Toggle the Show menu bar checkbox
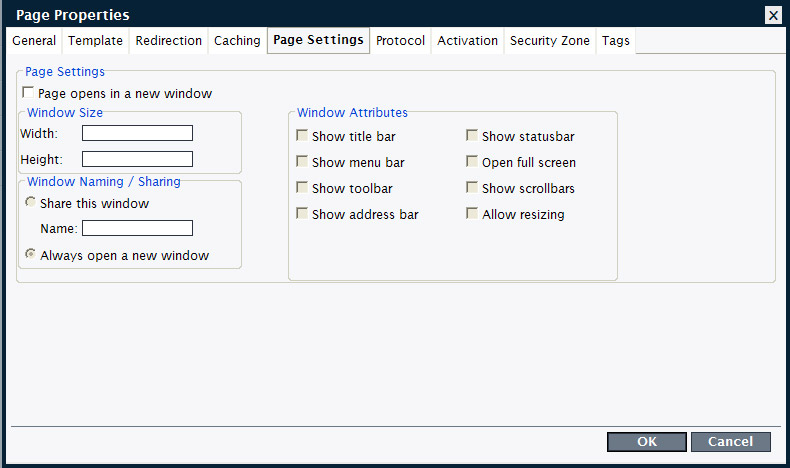The image size is (790, 468). (x=302, y=162)
